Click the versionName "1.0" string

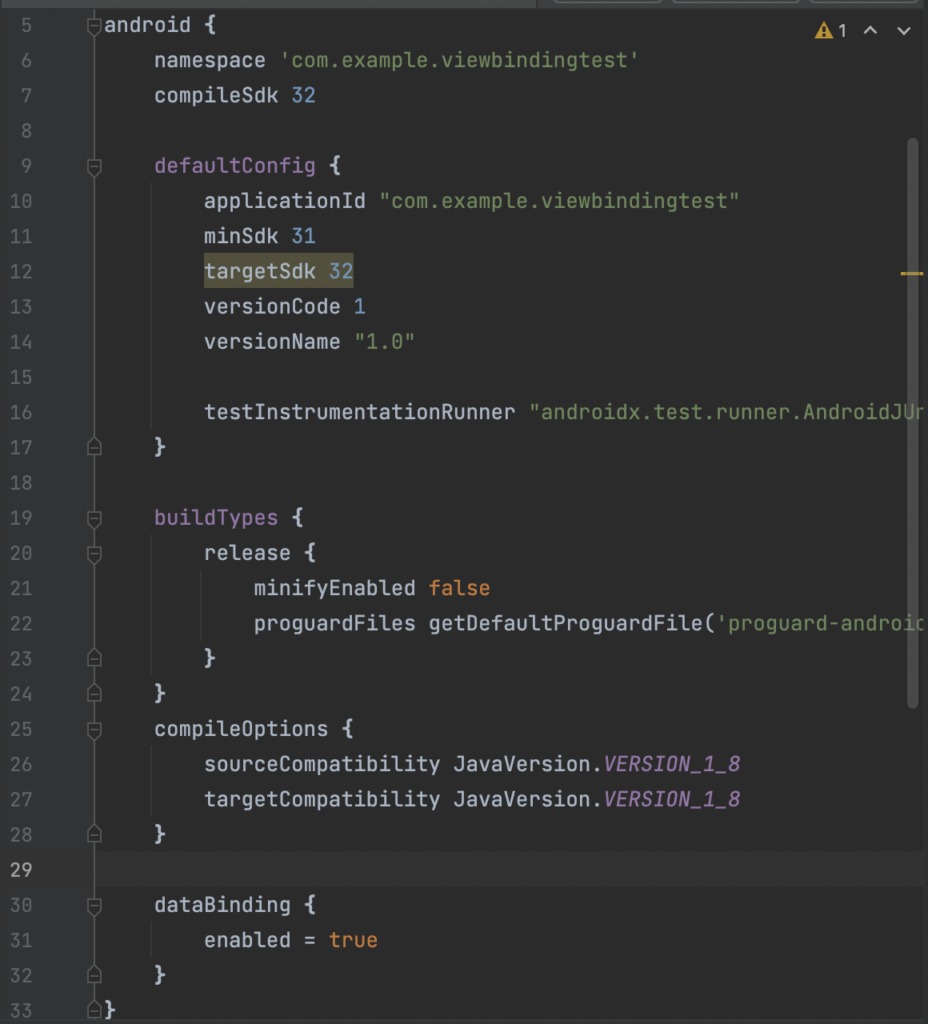pyautogui.click(x=384, y=342)
